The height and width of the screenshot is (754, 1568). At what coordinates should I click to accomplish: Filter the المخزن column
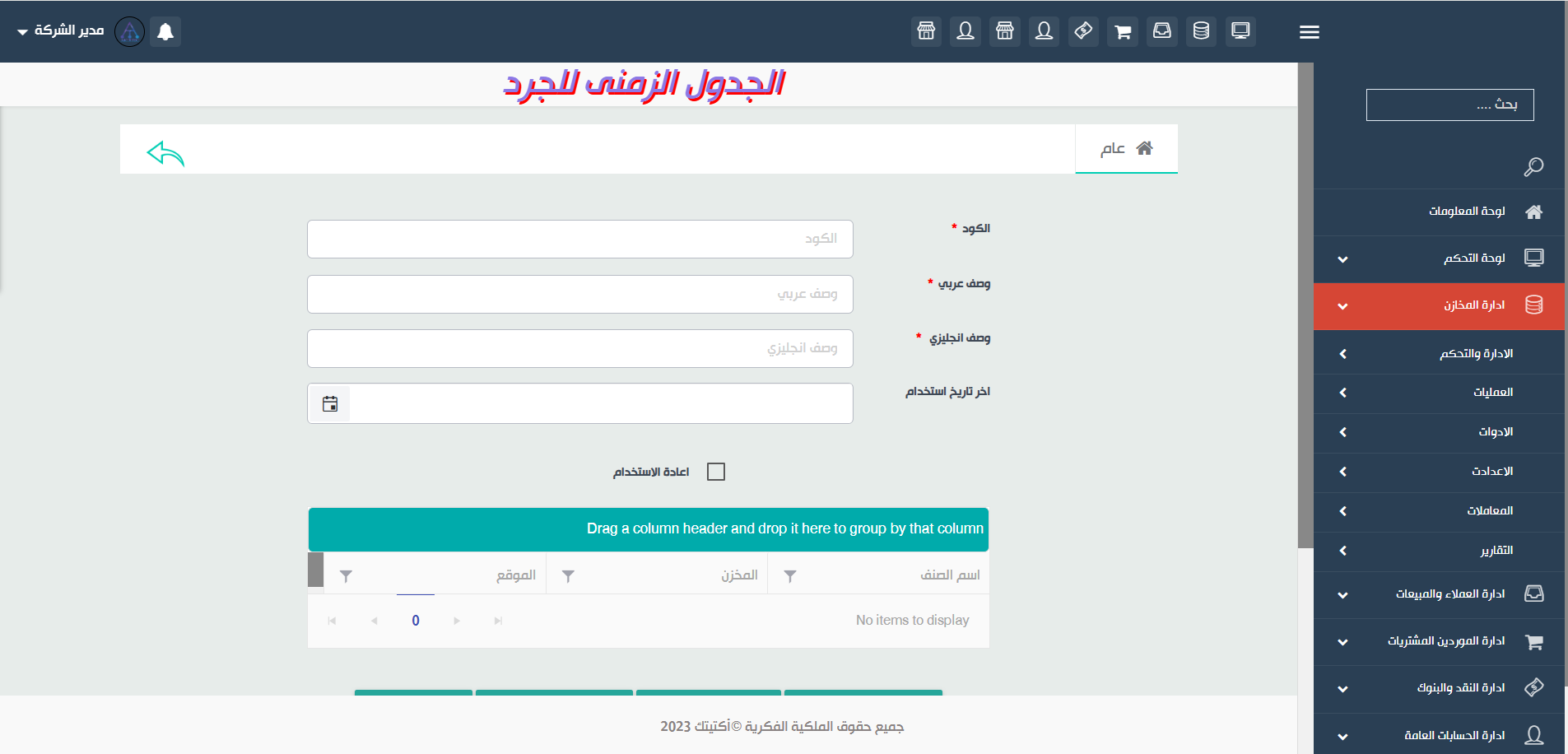[568, 576]
